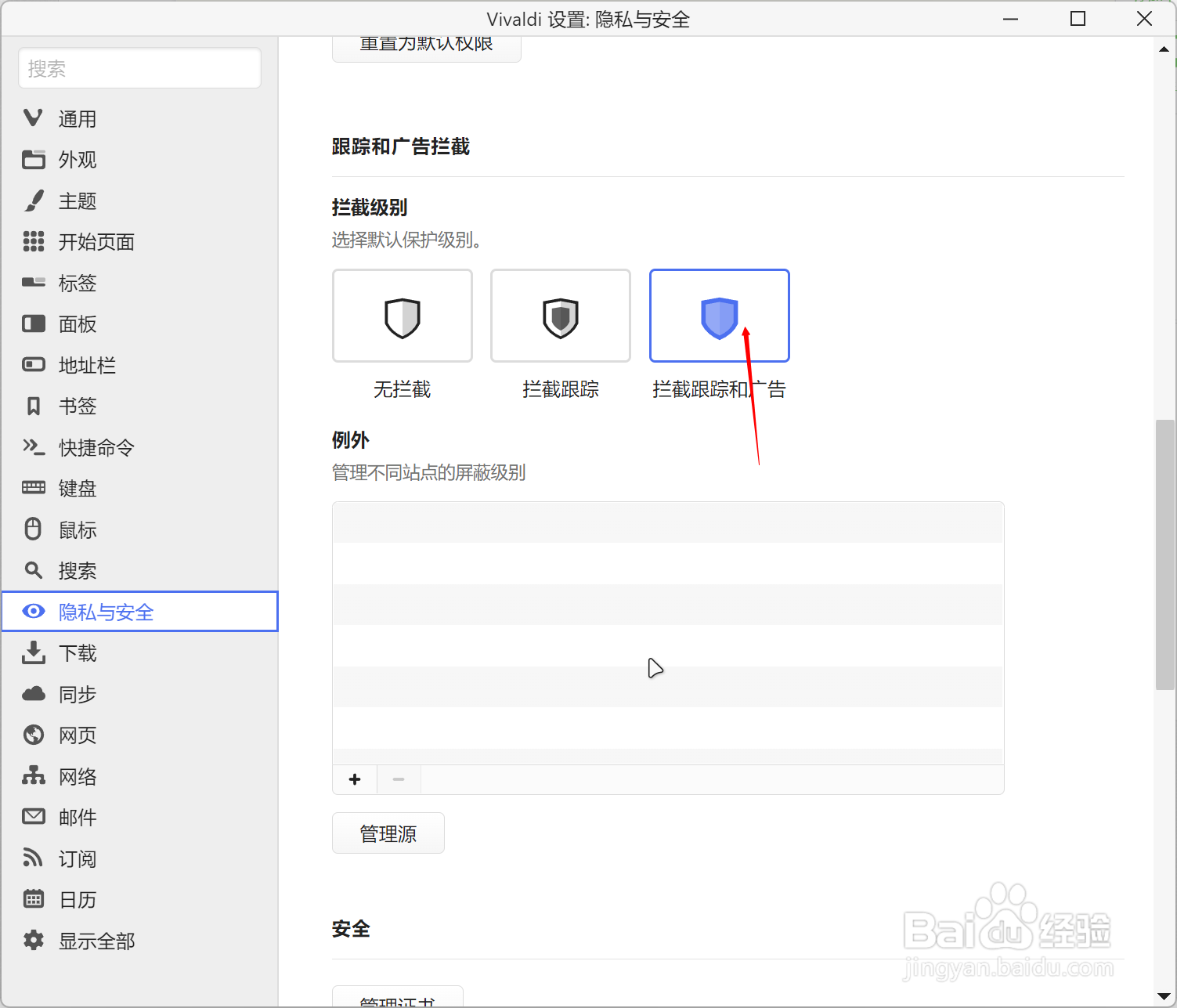Open the 主题 themes settings section
This screenshot has width=1177, height=1008.
pos(77,201)
